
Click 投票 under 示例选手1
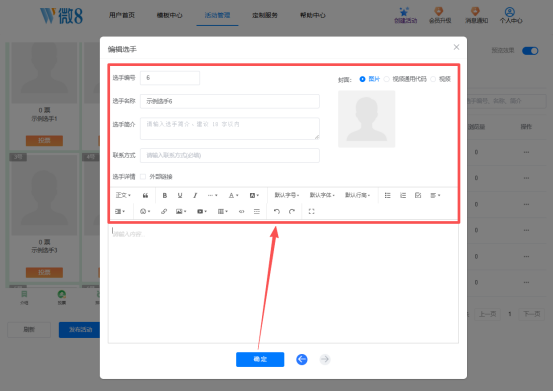click(x=44, y=141)
